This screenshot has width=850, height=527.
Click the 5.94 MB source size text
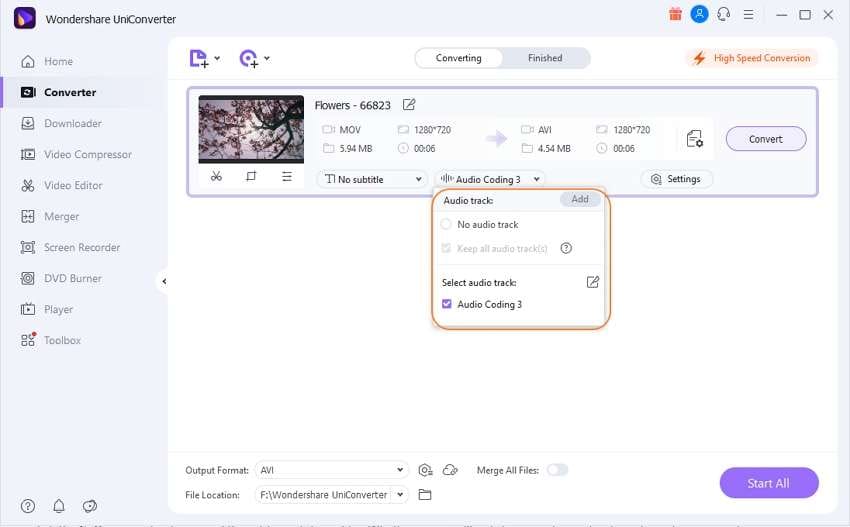(356, 149)
